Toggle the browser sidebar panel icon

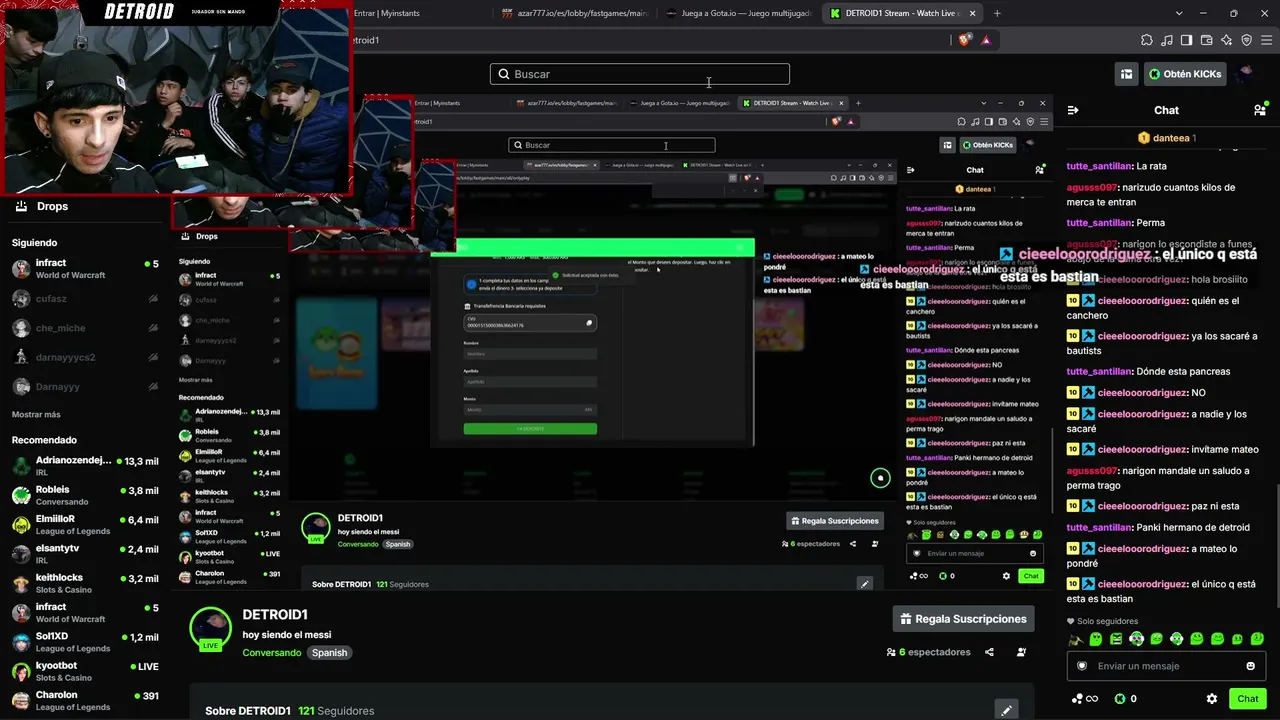[1187, 40]
